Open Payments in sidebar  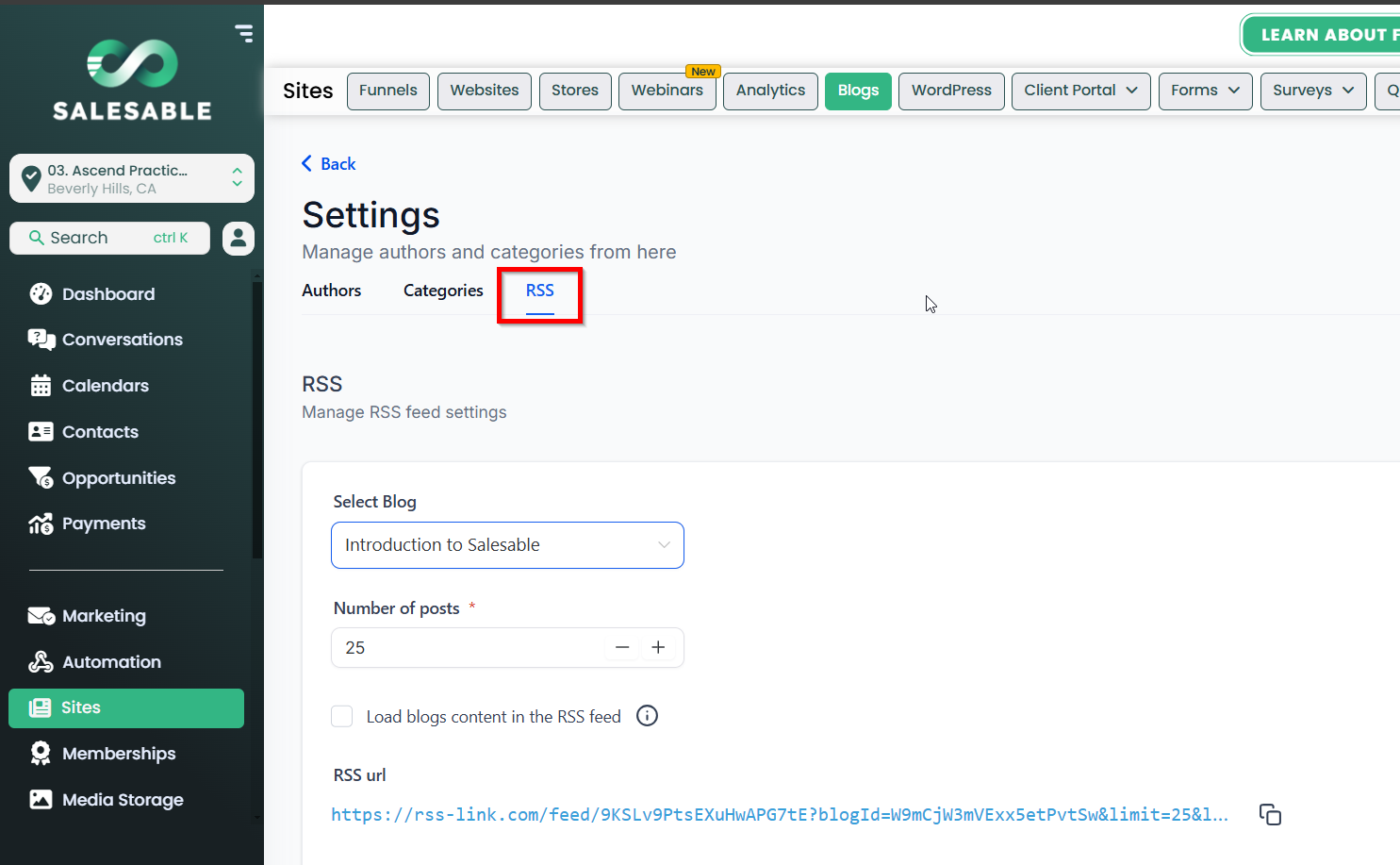[104, 524]
